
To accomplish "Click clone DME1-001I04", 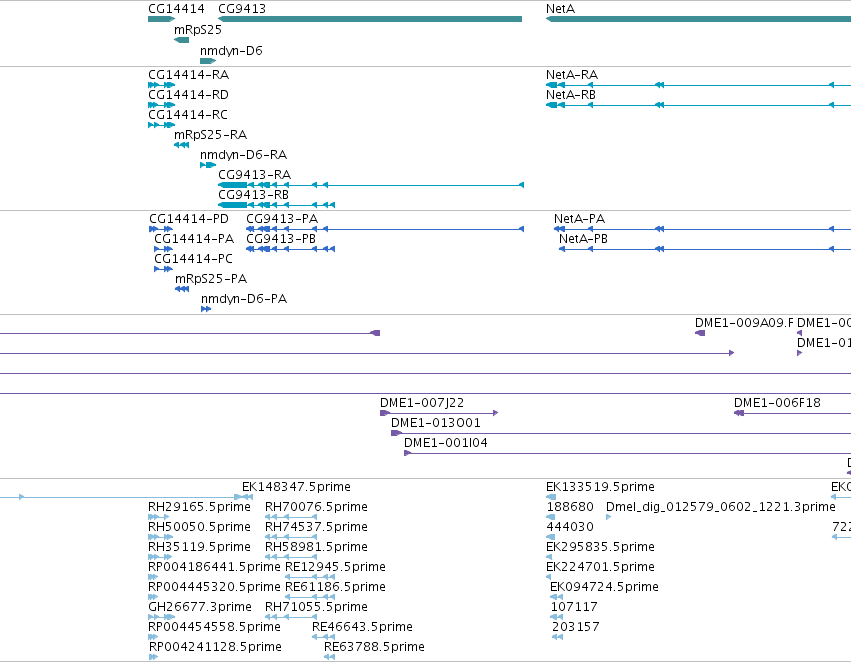I will tap(446, 443).
